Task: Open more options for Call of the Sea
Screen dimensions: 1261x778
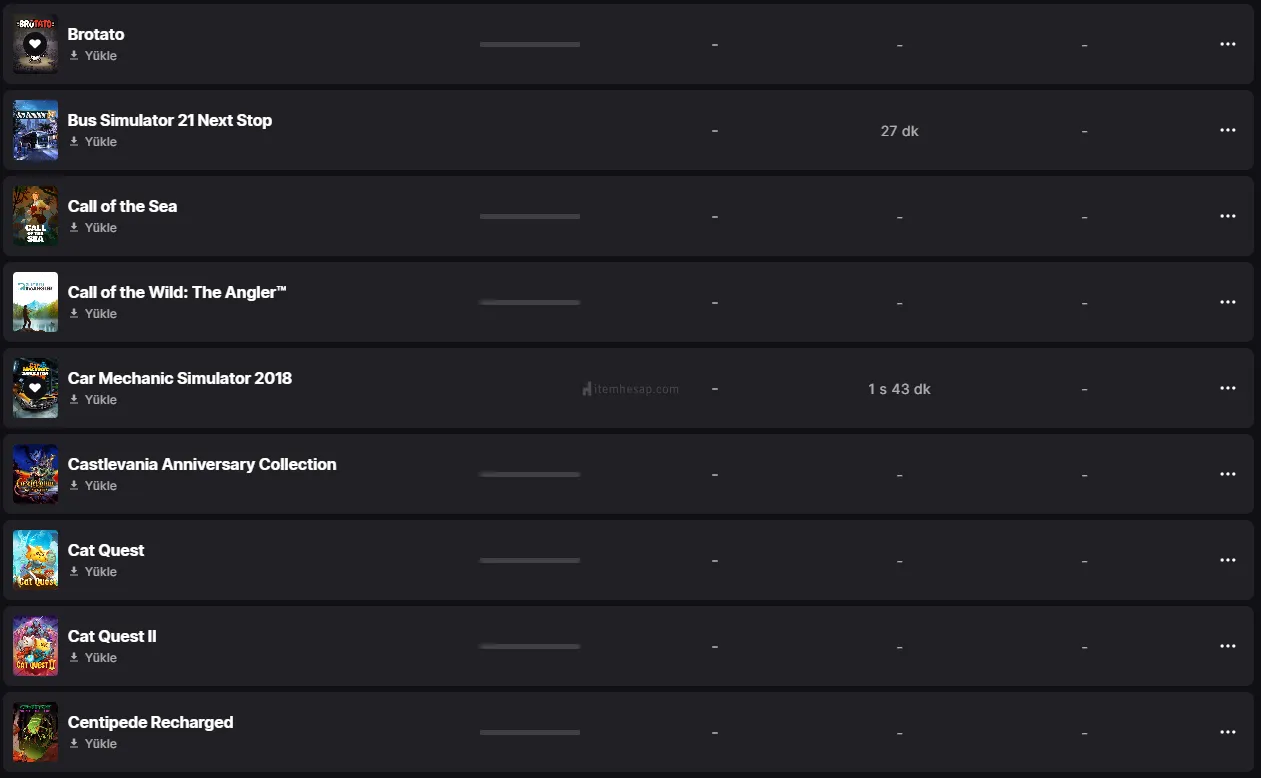Action: click(1228, 216)
